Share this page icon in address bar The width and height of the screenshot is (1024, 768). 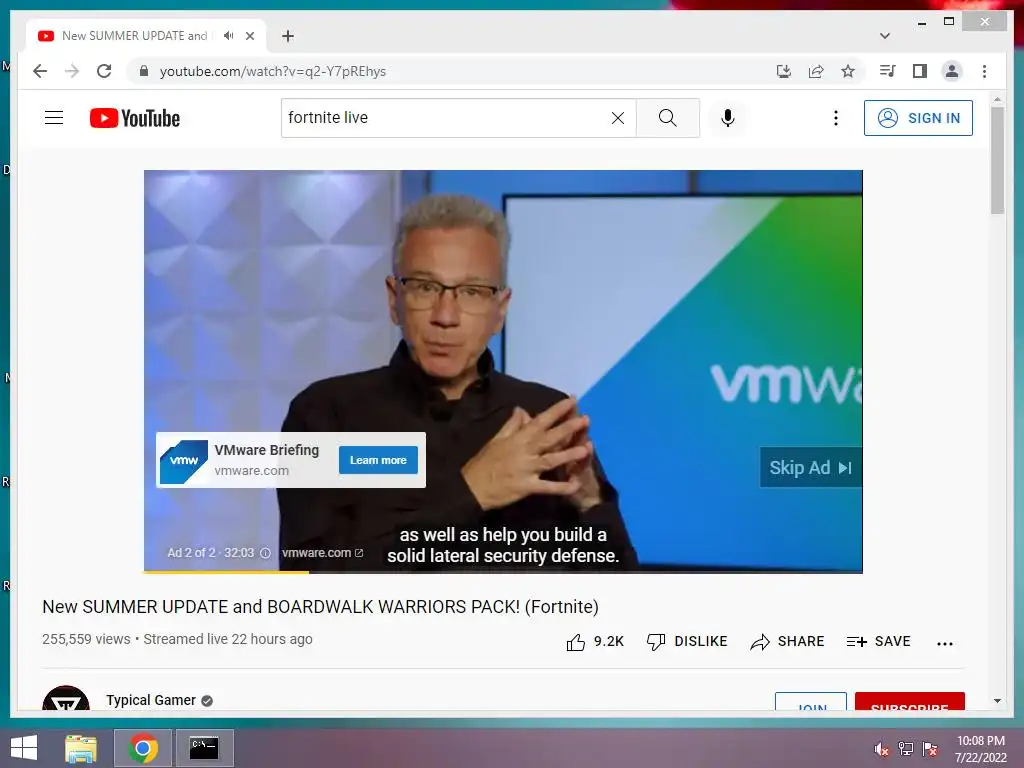pos(816,71)
